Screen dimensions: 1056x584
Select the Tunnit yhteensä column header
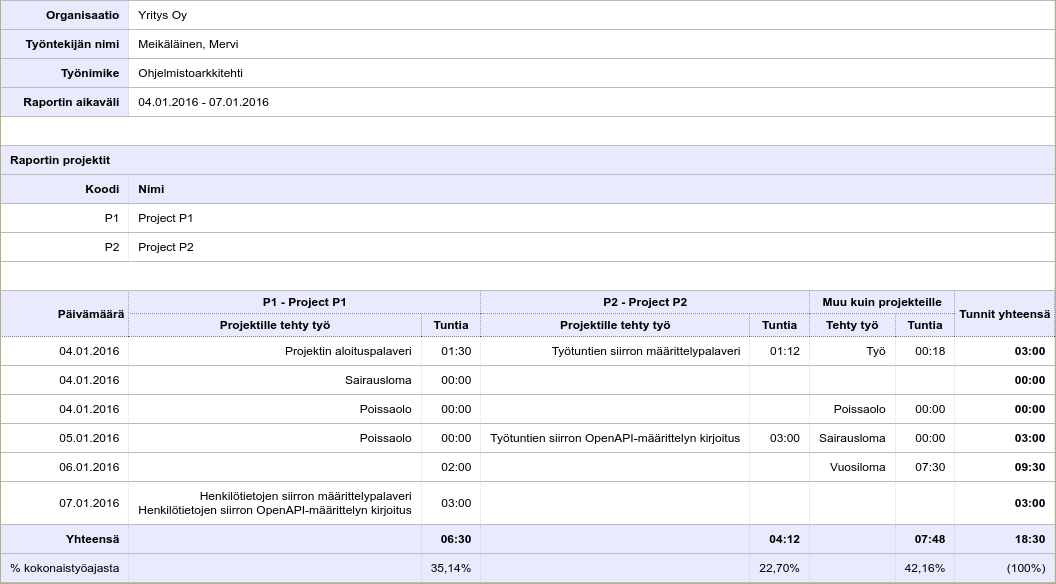(1005, 313)
